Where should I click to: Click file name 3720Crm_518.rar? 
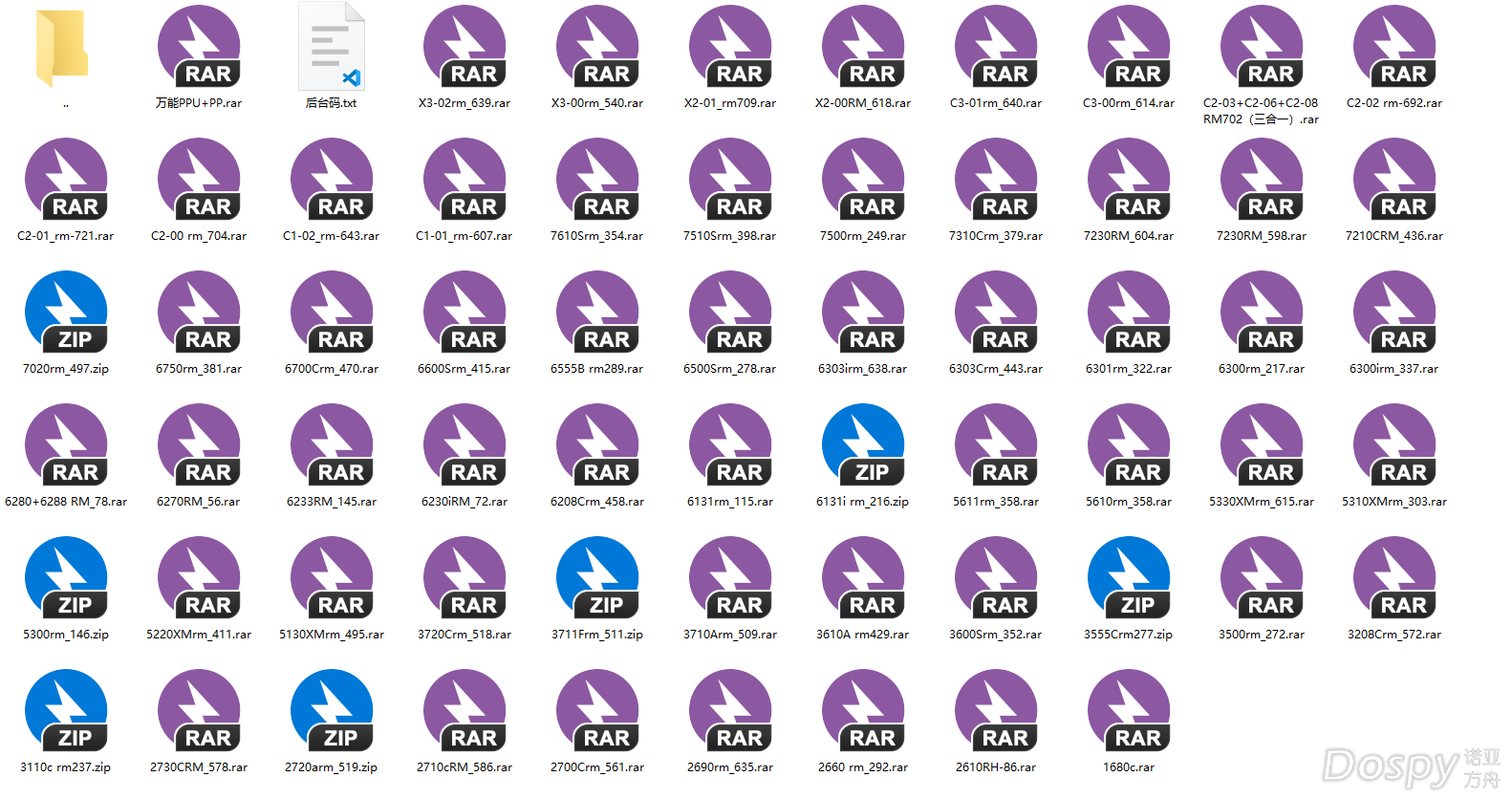pos(464,635)
